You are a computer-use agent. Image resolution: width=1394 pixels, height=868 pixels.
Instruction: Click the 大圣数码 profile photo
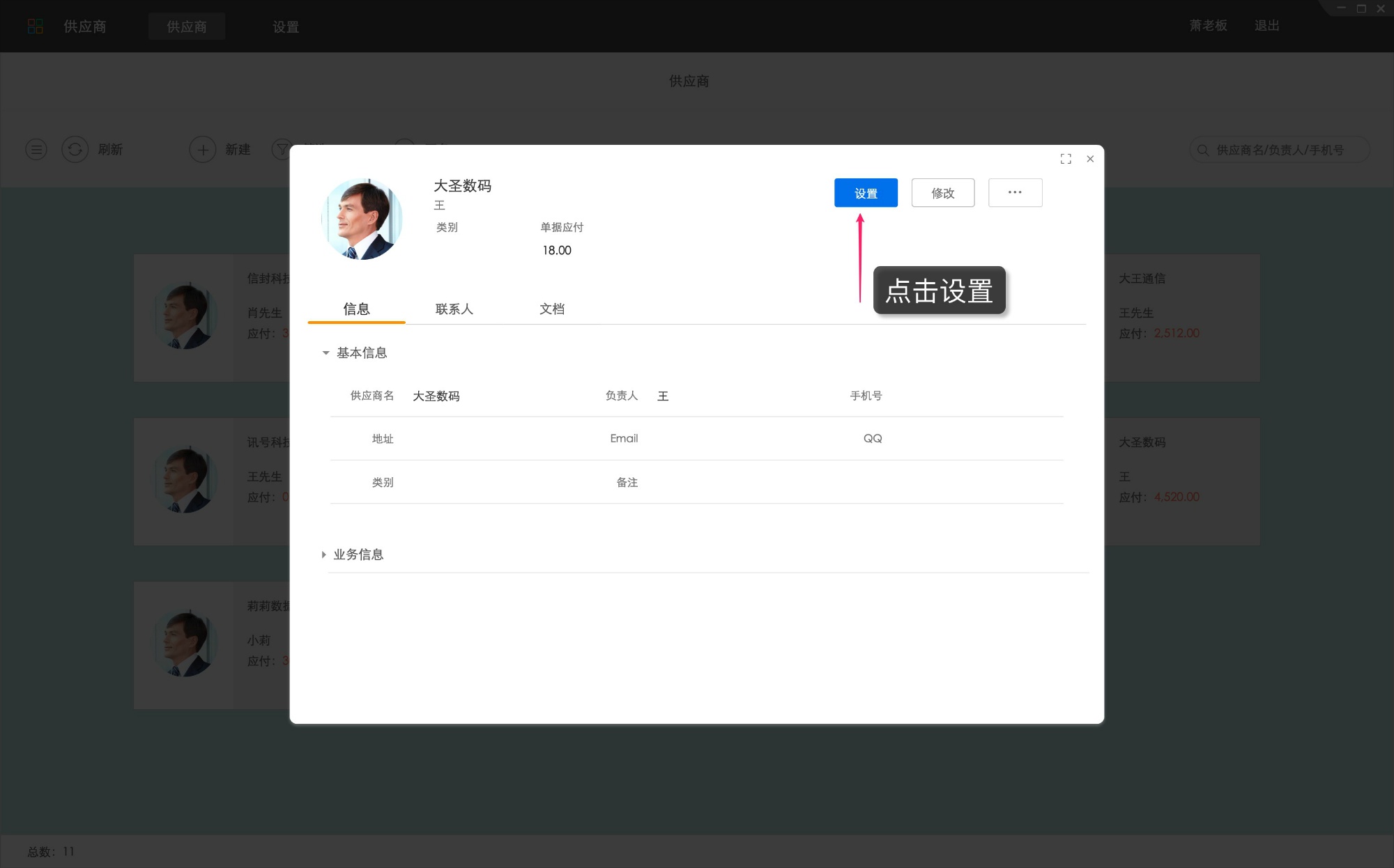[x=362, y=218]
